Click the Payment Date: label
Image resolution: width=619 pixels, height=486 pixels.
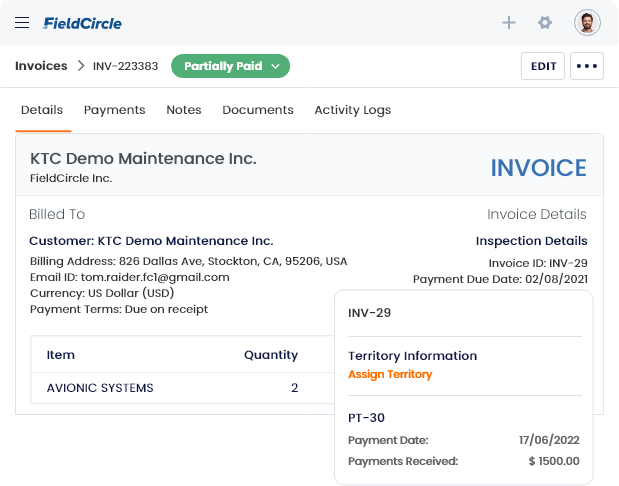[x=388, y=440]
